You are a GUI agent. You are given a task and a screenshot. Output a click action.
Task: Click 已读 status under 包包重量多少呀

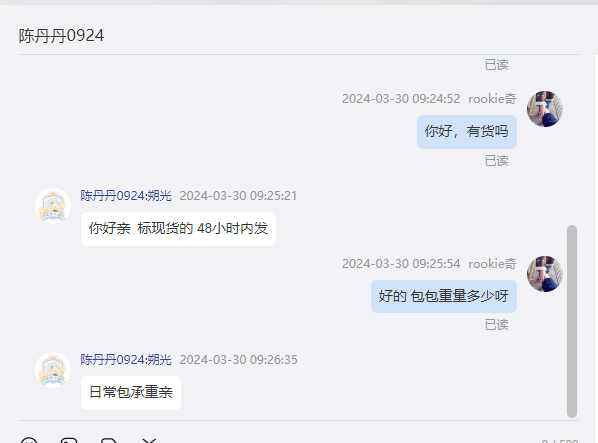coord(497,325)
